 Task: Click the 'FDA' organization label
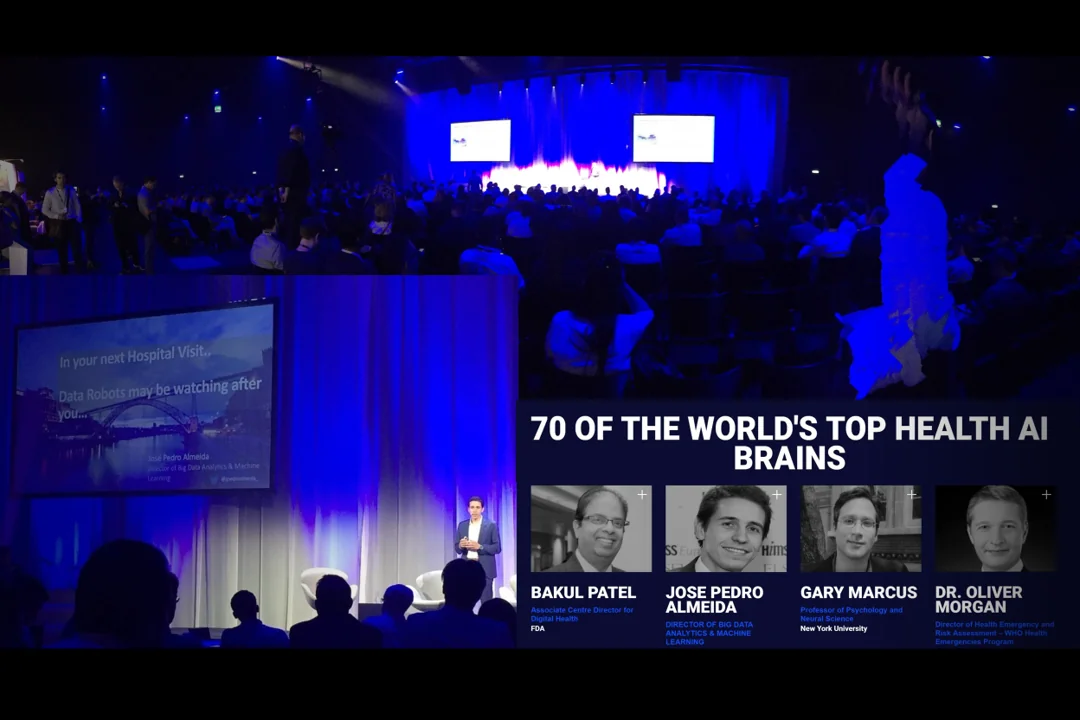pyautogui.click(x=537, y=628)
